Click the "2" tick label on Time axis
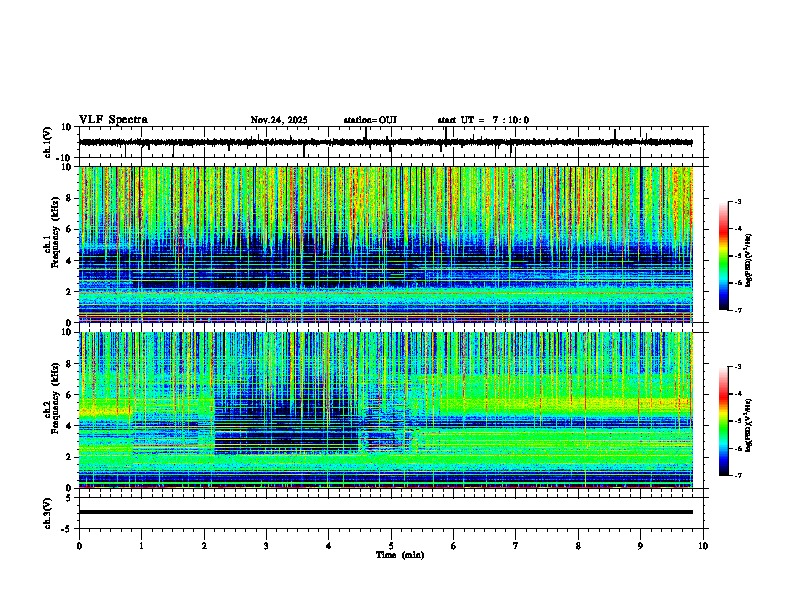Image resolution: width=792 pixels, height=612 pixels. (204, 546)
